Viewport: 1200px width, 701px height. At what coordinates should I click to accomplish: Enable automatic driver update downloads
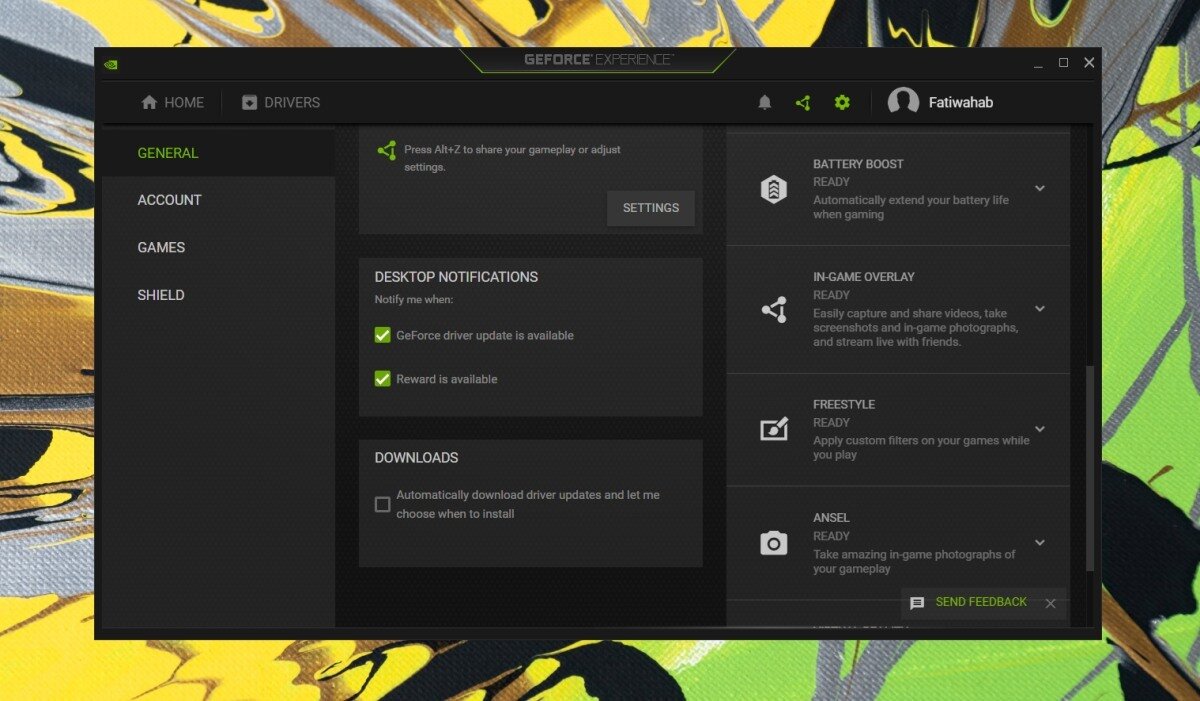[382, 504]
